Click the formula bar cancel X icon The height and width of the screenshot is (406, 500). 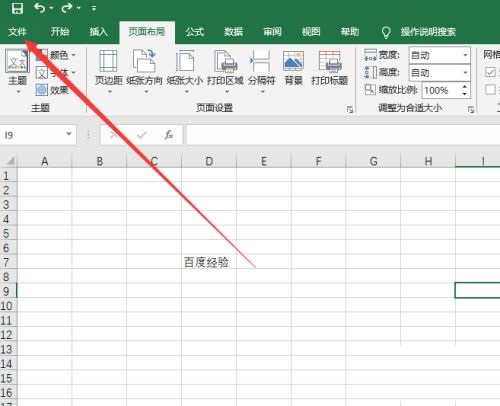[x=114, y=135]
